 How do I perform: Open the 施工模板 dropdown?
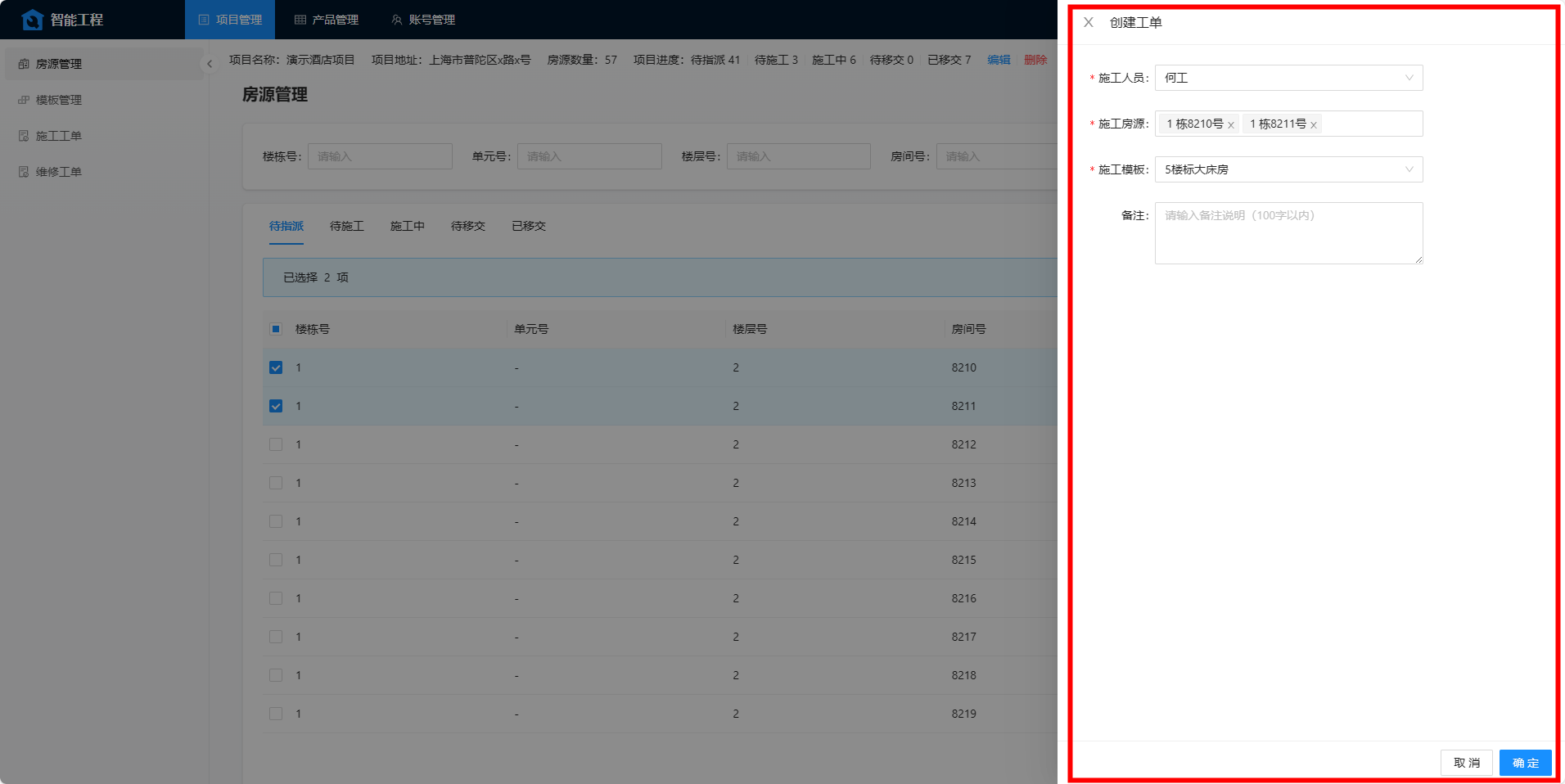click(1288, 169)
